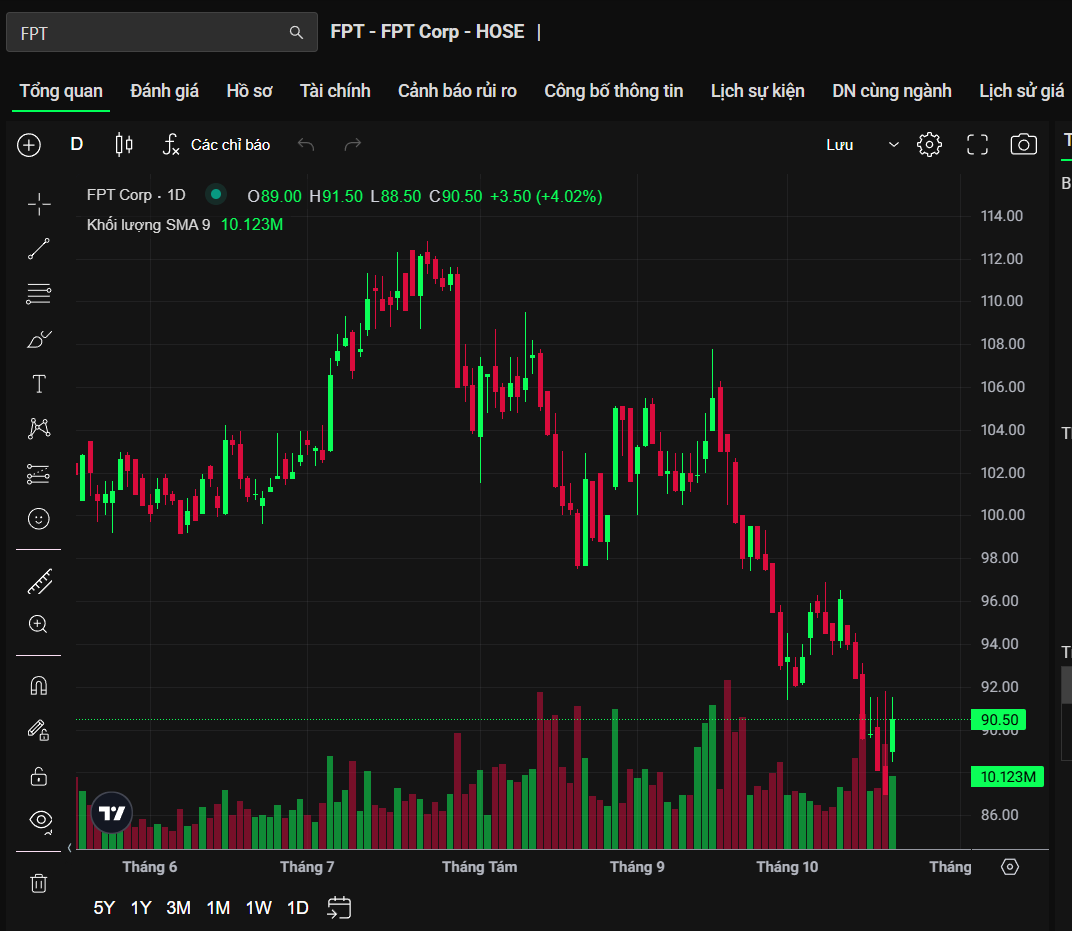Click the FPT stock search field

click(x=150, y=33)
